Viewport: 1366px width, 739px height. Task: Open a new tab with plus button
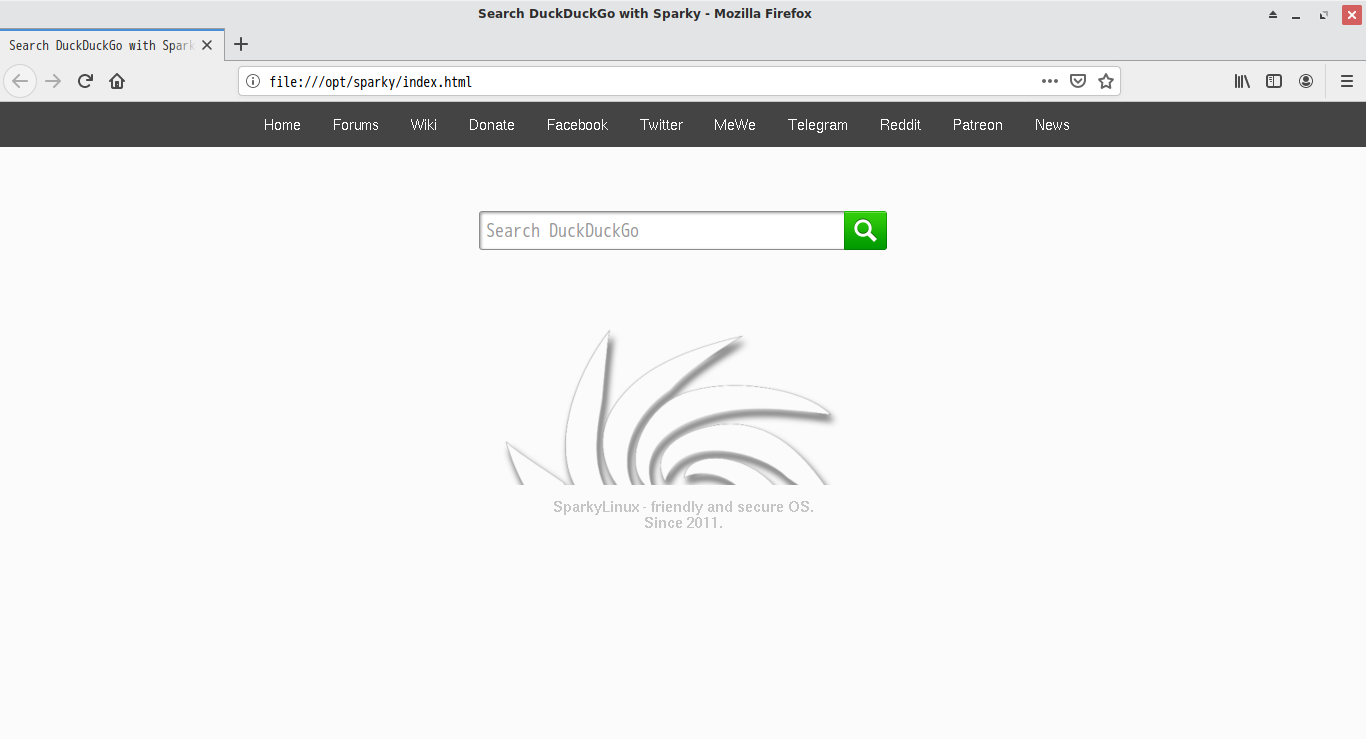tap(241, 44)
